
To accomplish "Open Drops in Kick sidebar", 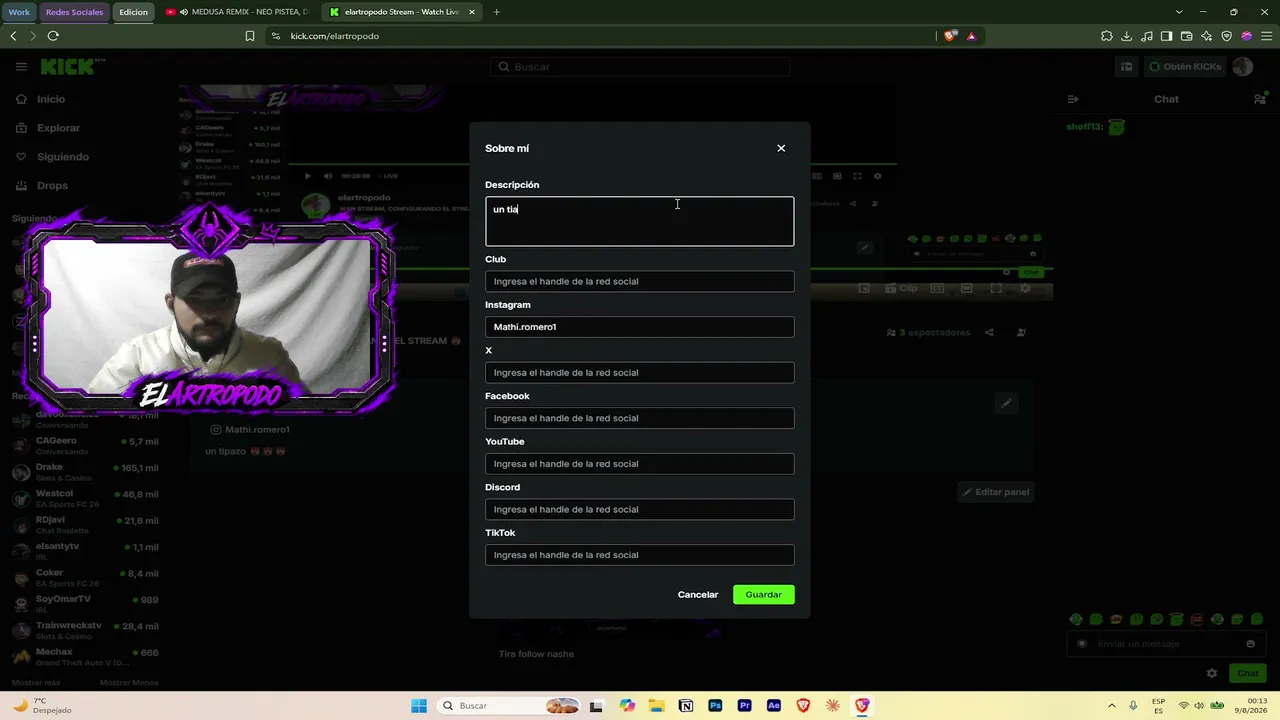I will [53, 186].
